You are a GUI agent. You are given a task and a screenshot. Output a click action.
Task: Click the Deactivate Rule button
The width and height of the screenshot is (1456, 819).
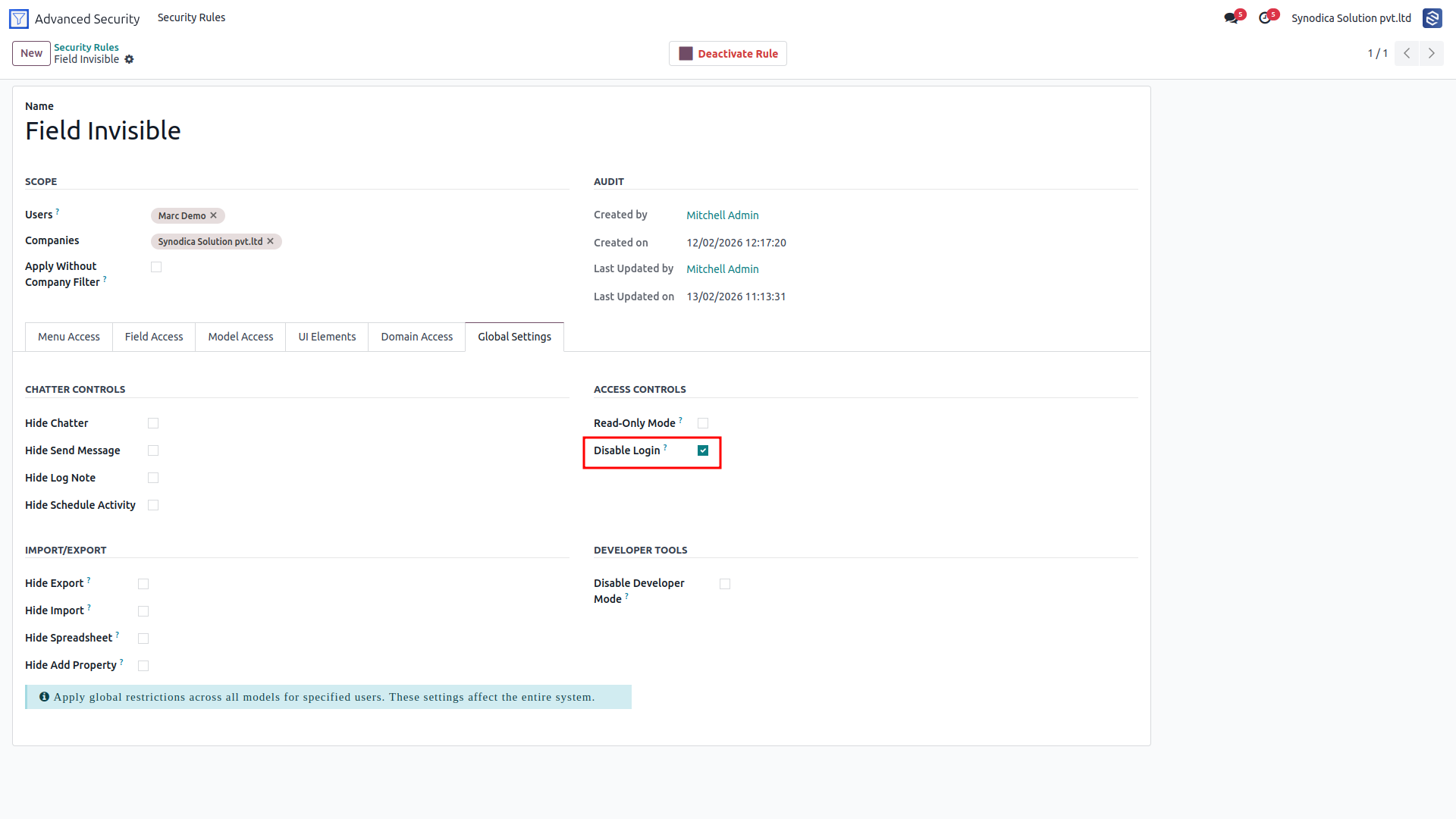coord(728,54)
